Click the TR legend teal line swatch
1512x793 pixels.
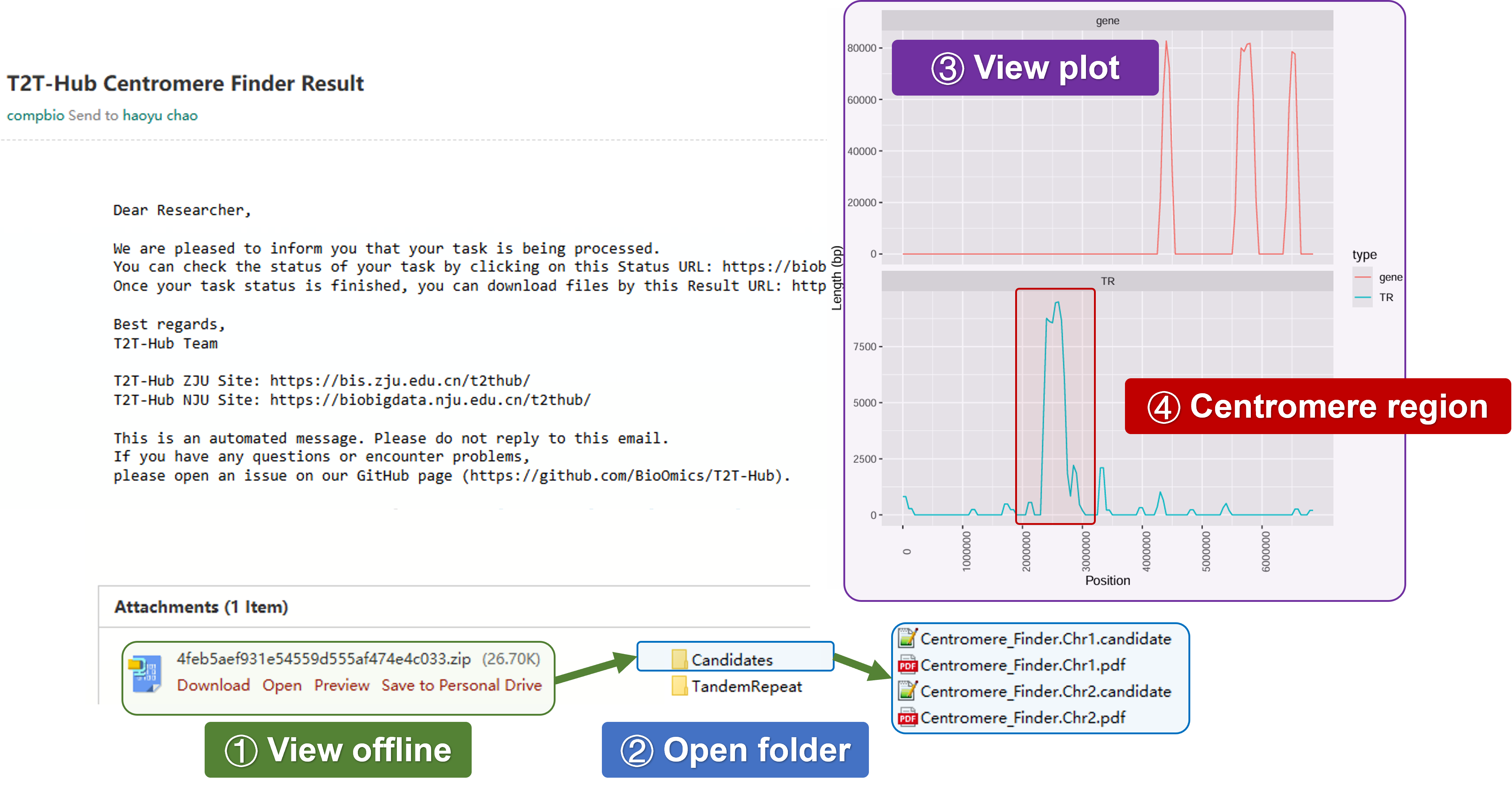(x=1362, y=298)
